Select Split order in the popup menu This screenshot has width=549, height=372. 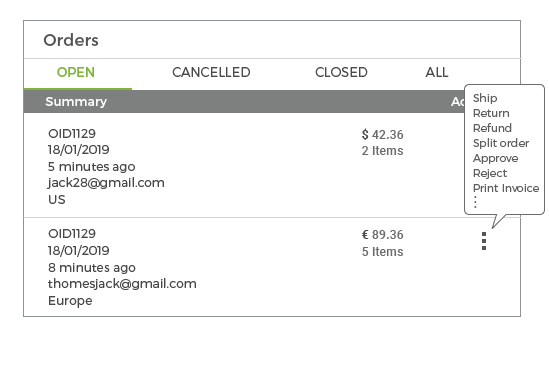coord(501,143)
